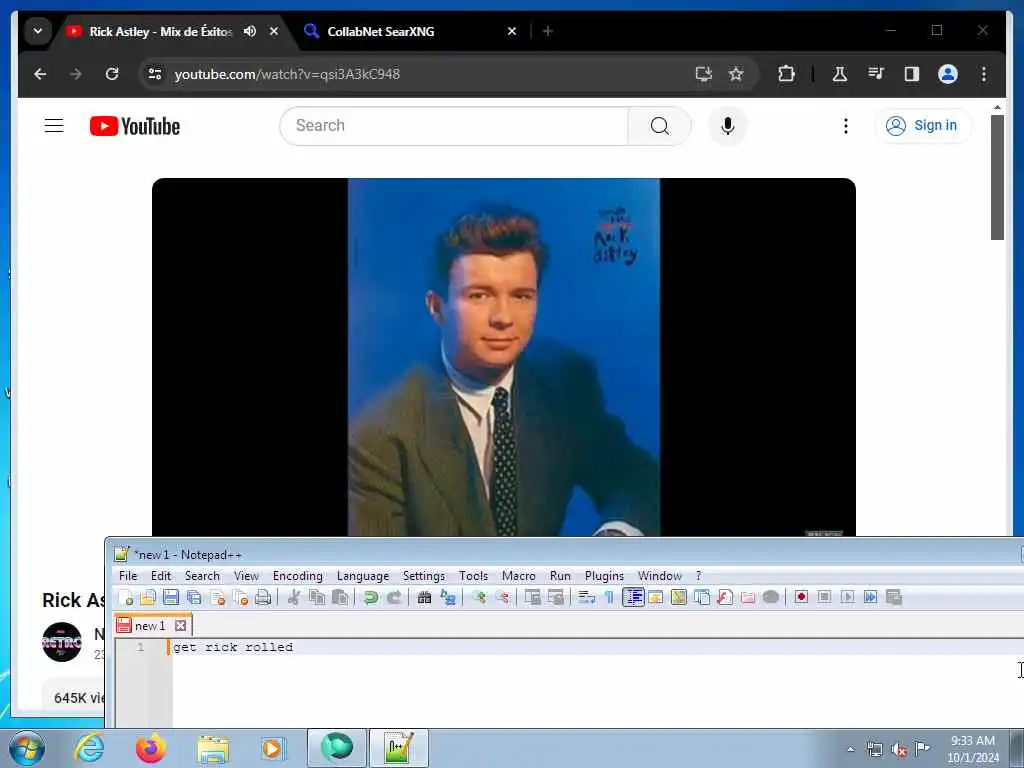Image resolution: width=1024 pixels, height=768 pixels.
Task: Click the Save All toolbar icon
Action: (194, 597)
